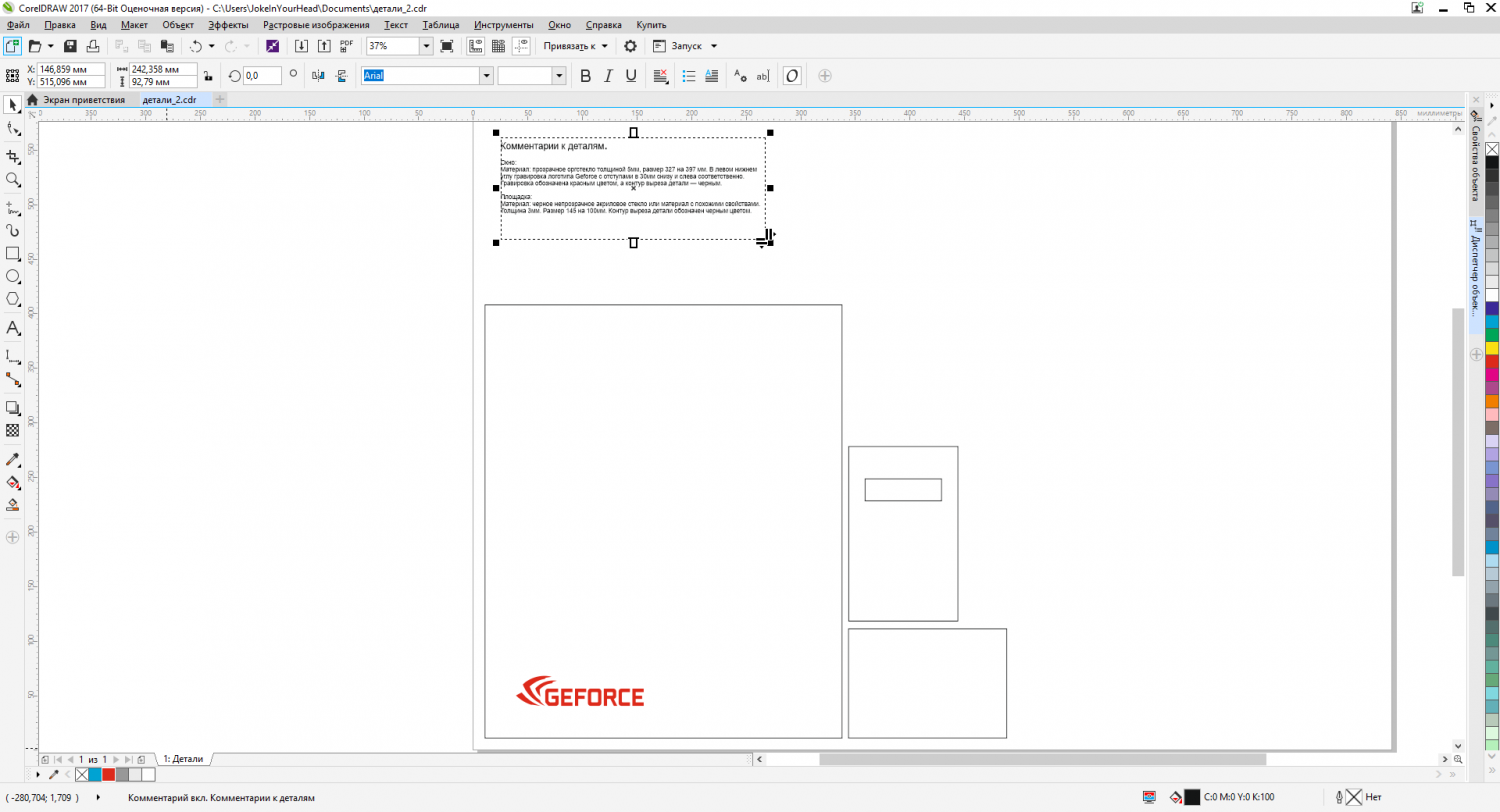This screenshot has width=1500, height=812.
Task: Select the Rectangle tool
Action: pyautogui.click(x=13, y=254)
